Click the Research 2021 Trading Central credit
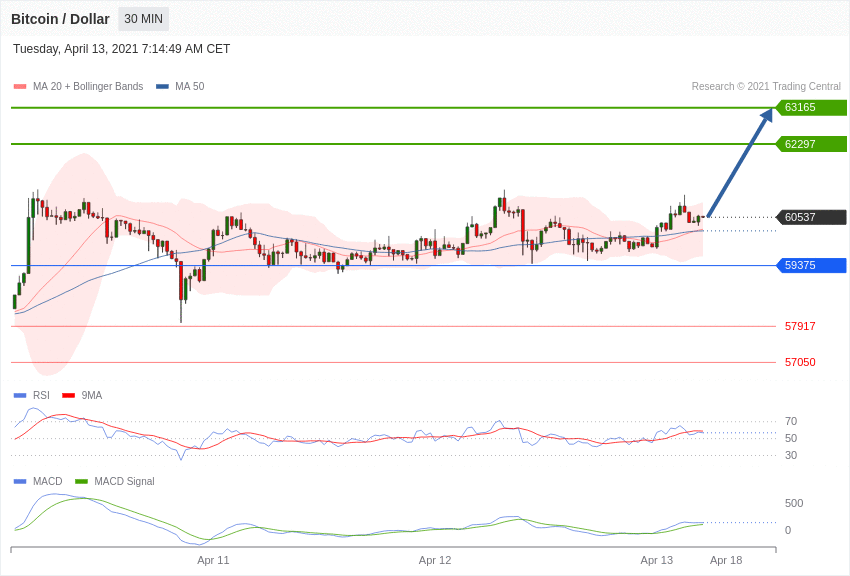The height and width of the screenshot is (576, 850). coord(766,86)
